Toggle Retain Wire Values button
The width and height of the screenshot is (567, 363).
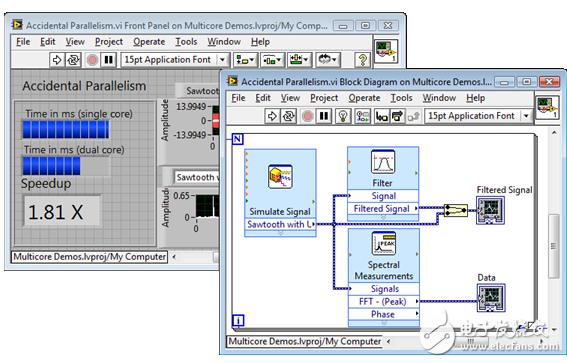pos(362,116)
